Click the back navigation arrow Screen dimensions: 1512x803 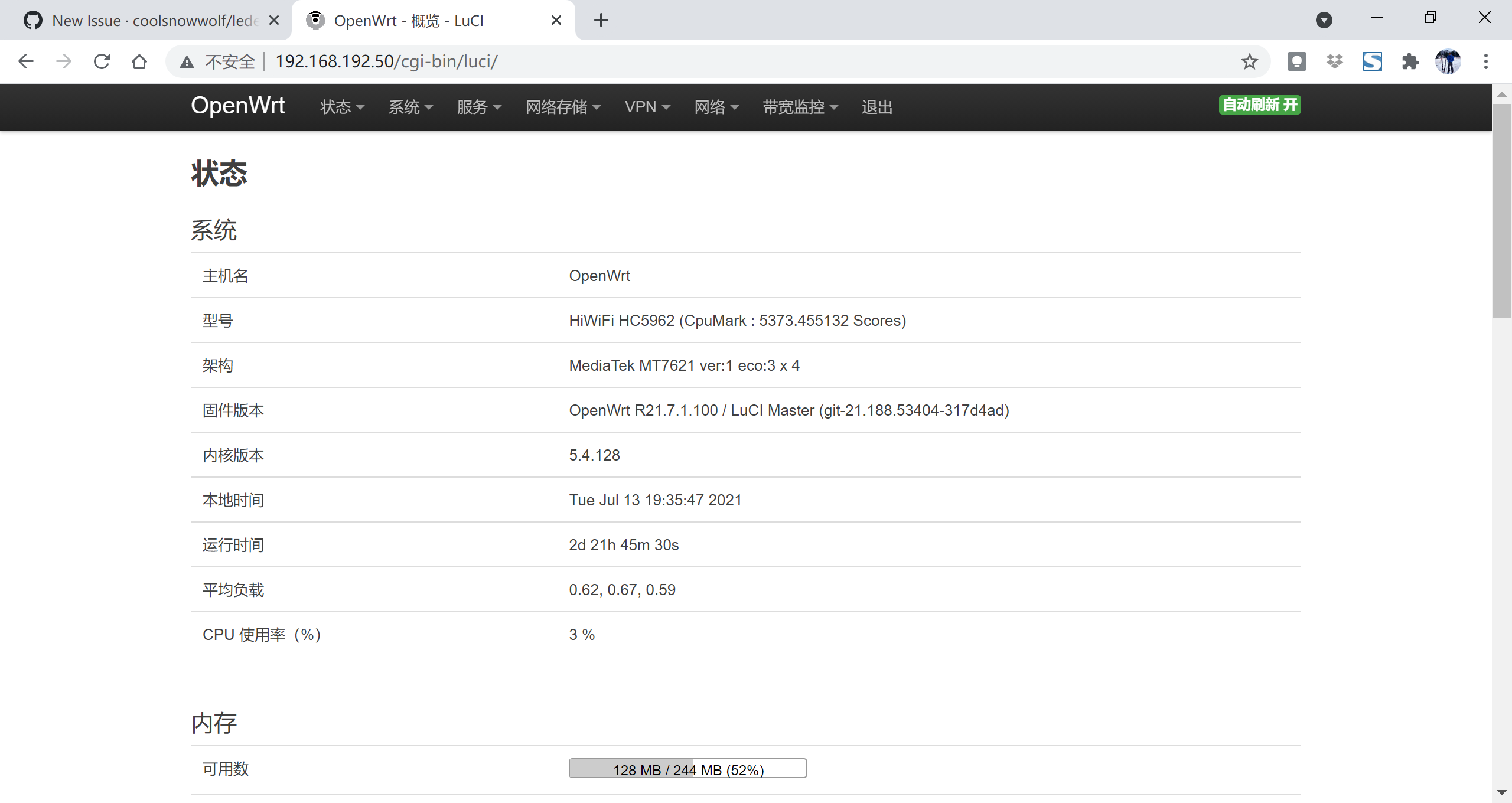tap(25, 61)
